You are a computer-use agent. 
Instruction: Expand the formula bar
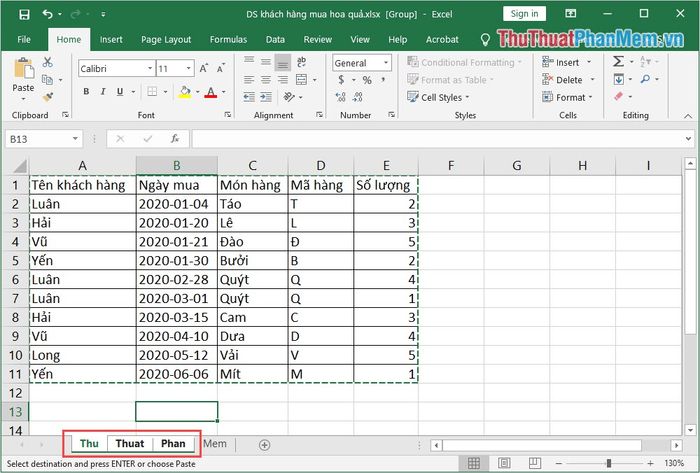point(688,139)
